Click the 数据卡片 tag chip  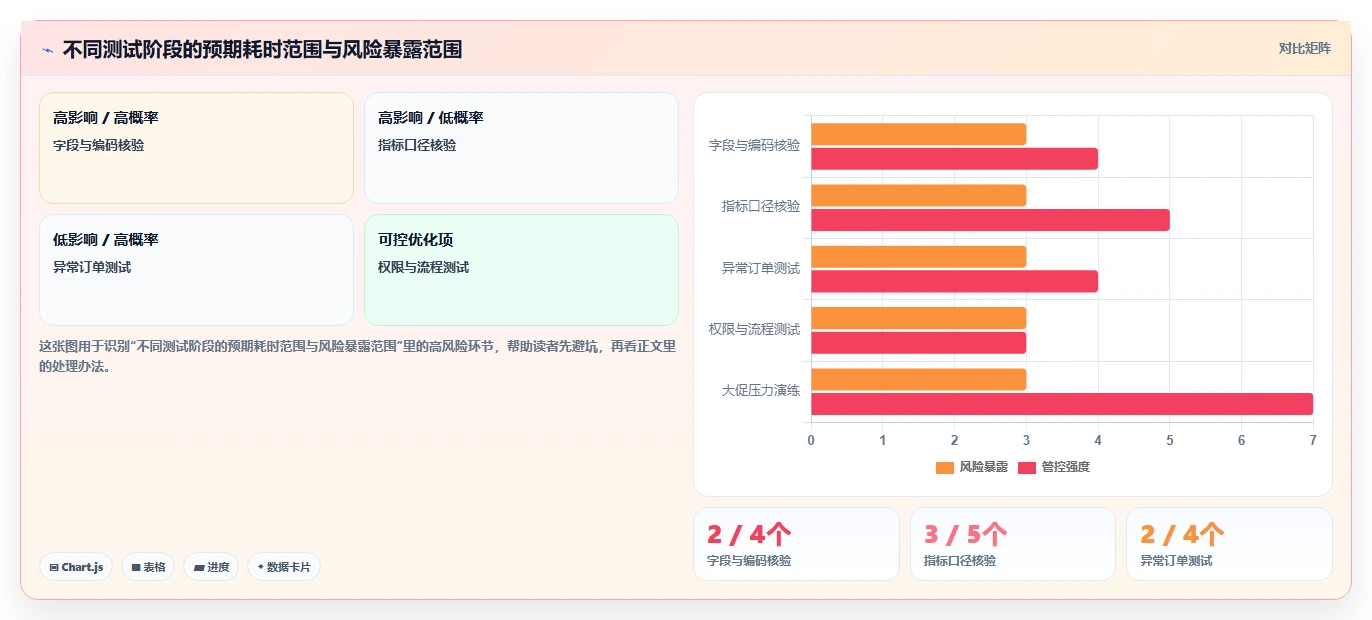point(284,567)
